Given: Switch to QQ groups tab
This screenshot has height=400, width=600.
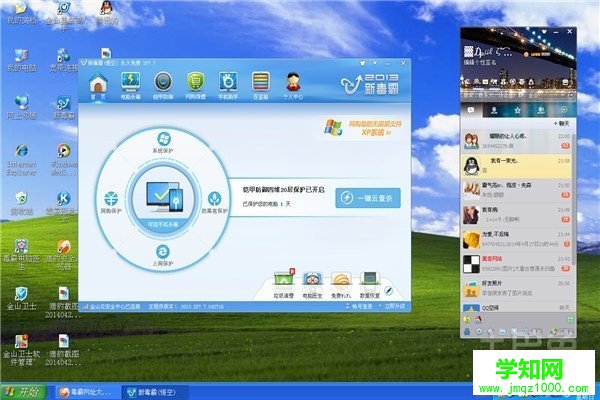Looking at the screenshot, I should (541, 110).
